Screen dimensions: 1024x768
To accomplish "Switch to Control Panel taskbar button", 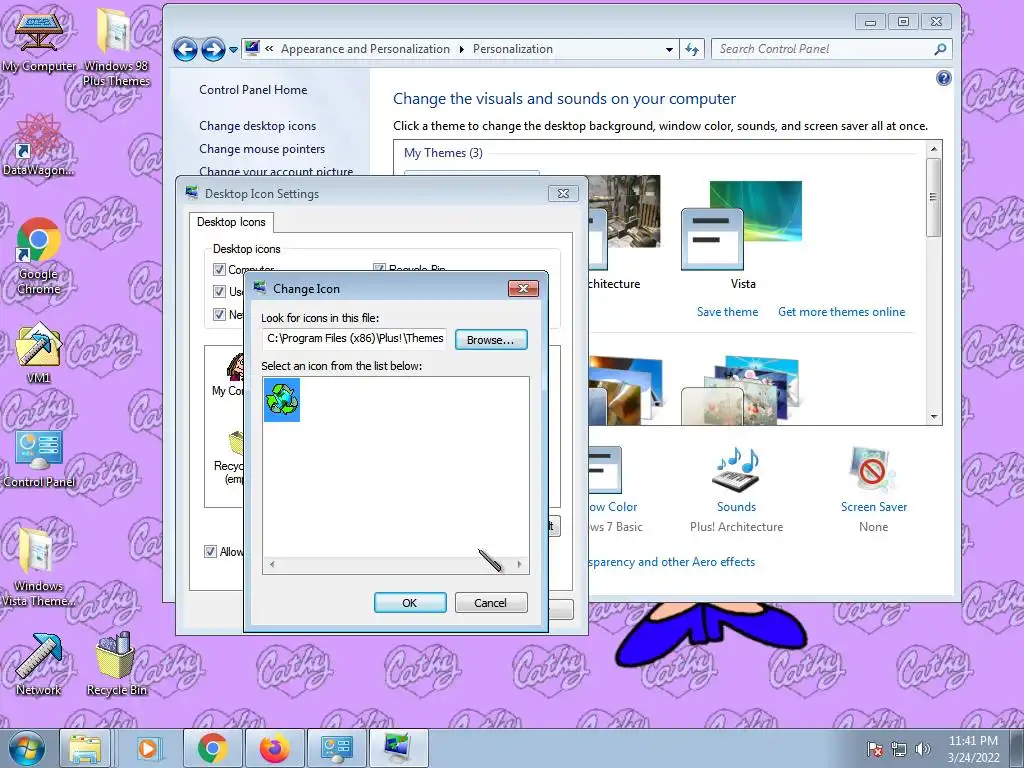I will click(336, 748).
